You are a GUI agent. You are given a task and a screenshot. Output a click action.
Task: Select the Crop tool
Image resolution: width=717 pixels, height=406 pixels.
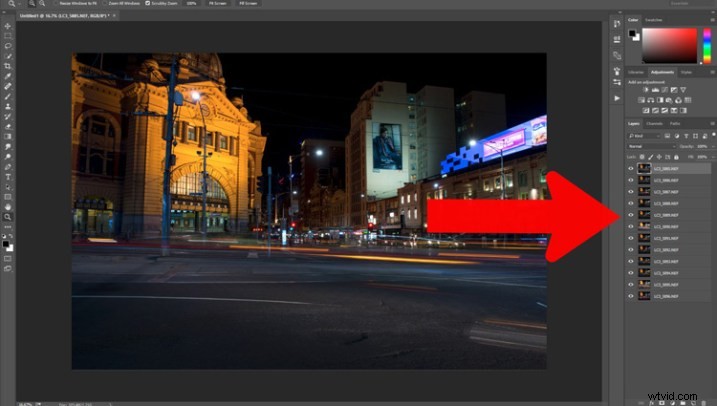click(x=8, y=66)
